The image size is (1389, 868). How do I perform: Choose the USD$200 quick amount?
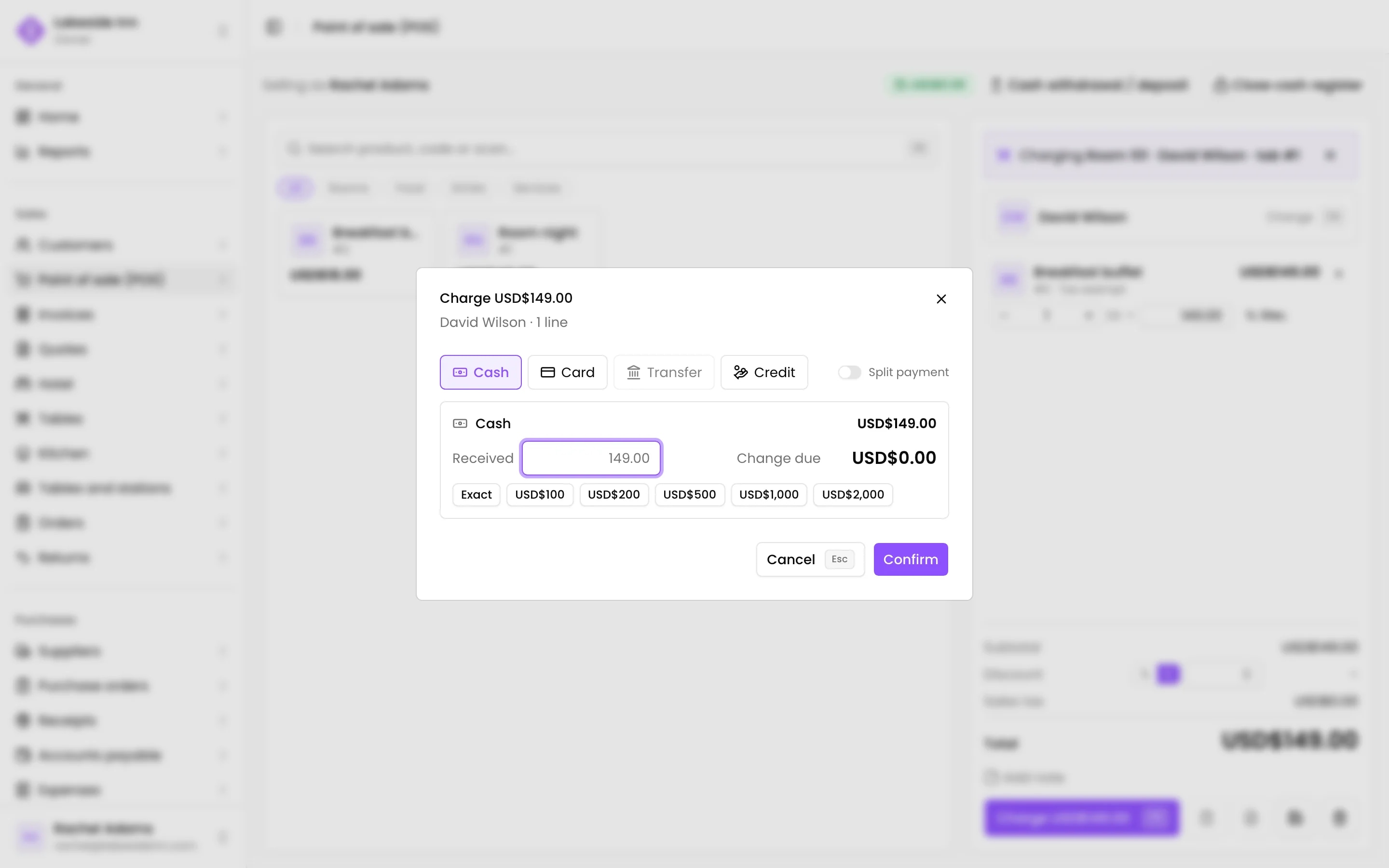pyautogui.click(x=613, y=494)
